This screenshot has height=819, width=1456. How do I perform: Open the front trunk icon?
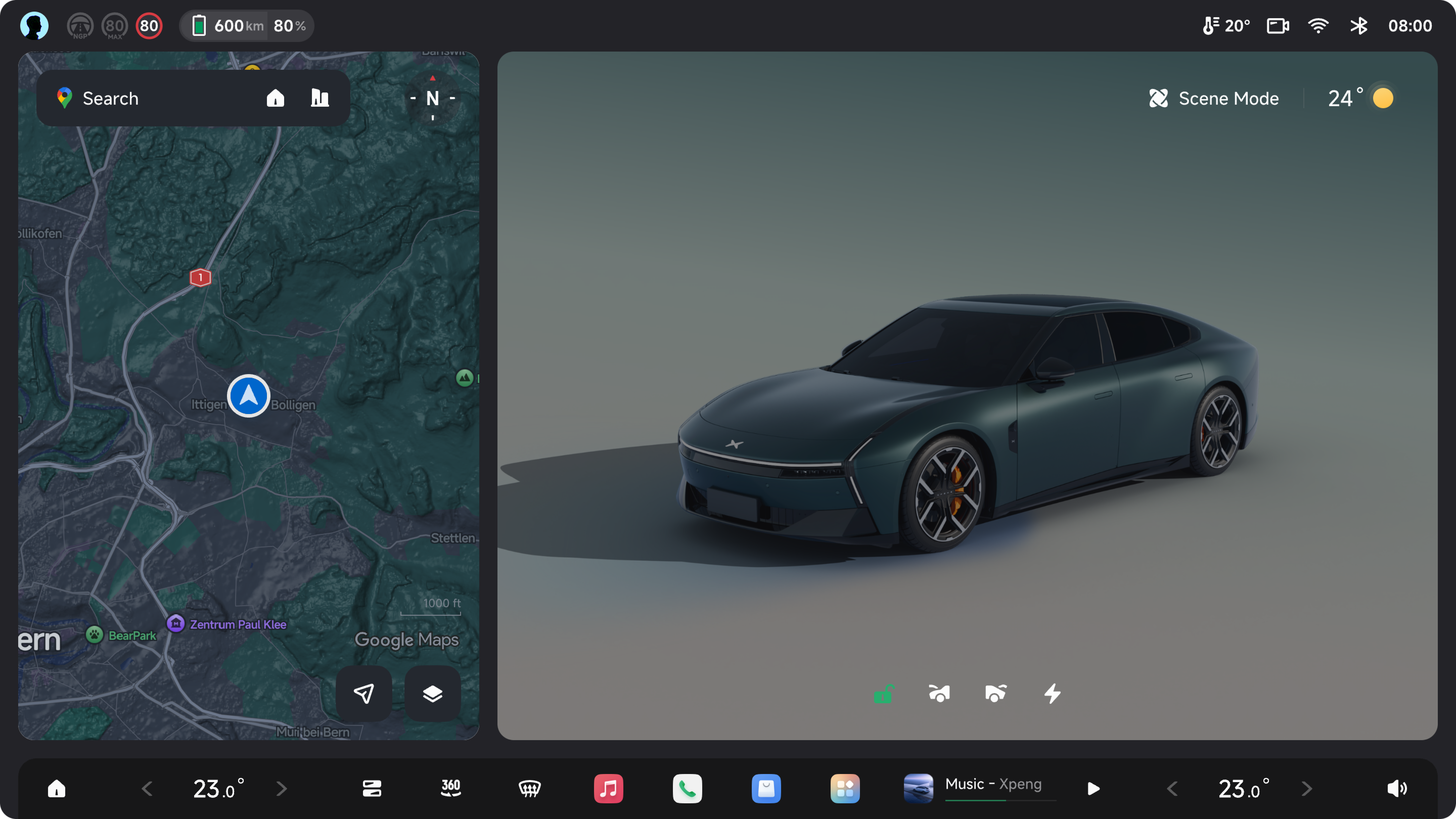point(939,694)
